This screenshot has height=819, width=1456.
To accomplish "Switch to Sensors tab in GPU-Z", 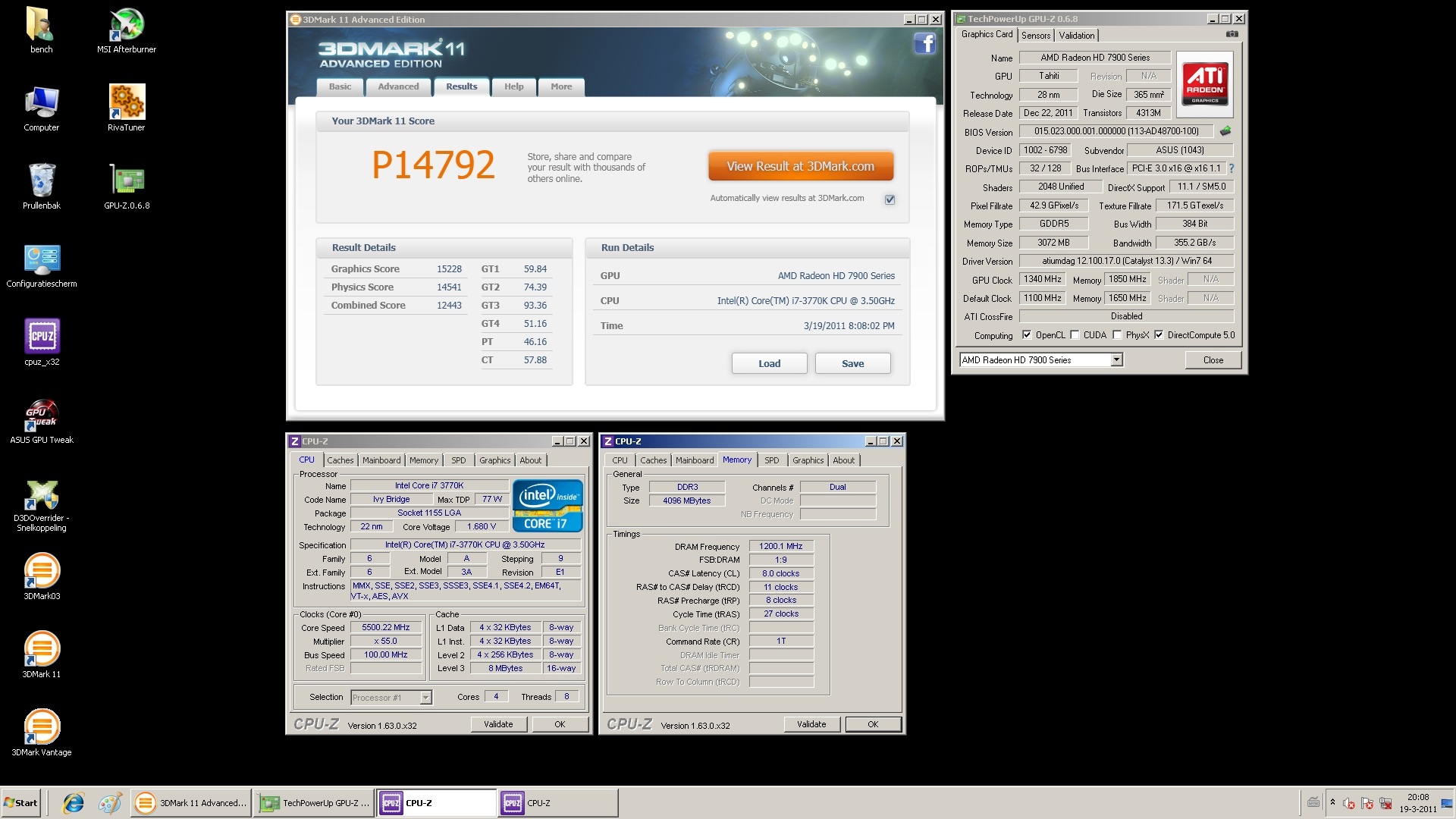I will pyautogui.click(x=1035, y=36).
